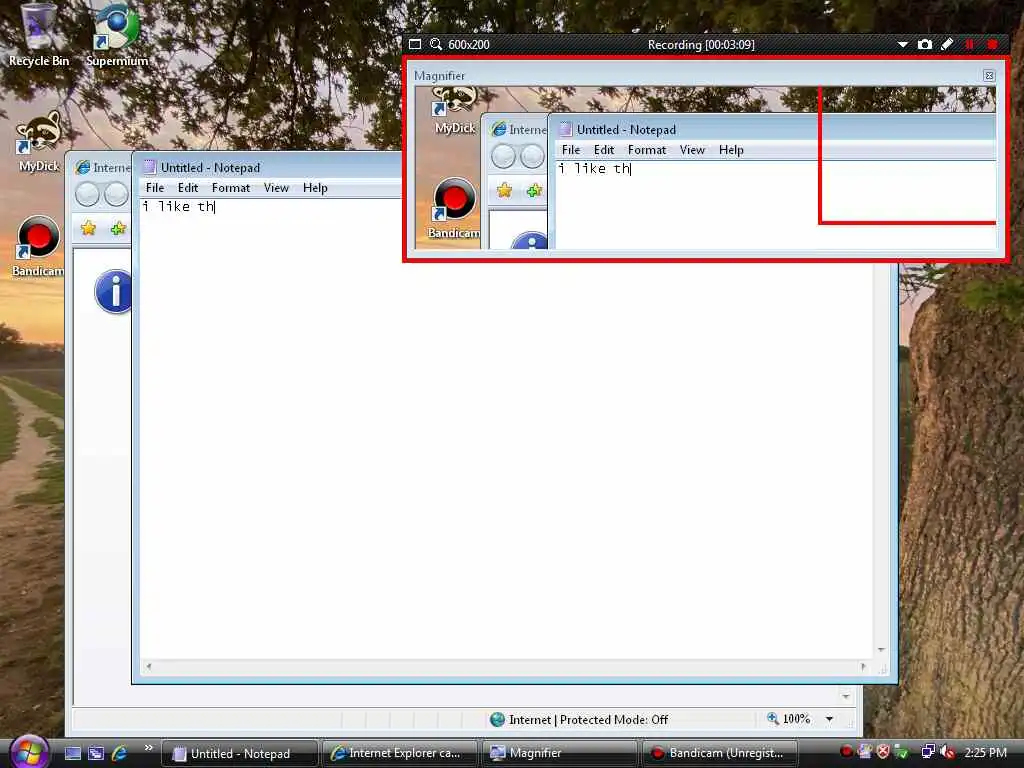Click the Internet Explorer Back button

coord(87,194)
